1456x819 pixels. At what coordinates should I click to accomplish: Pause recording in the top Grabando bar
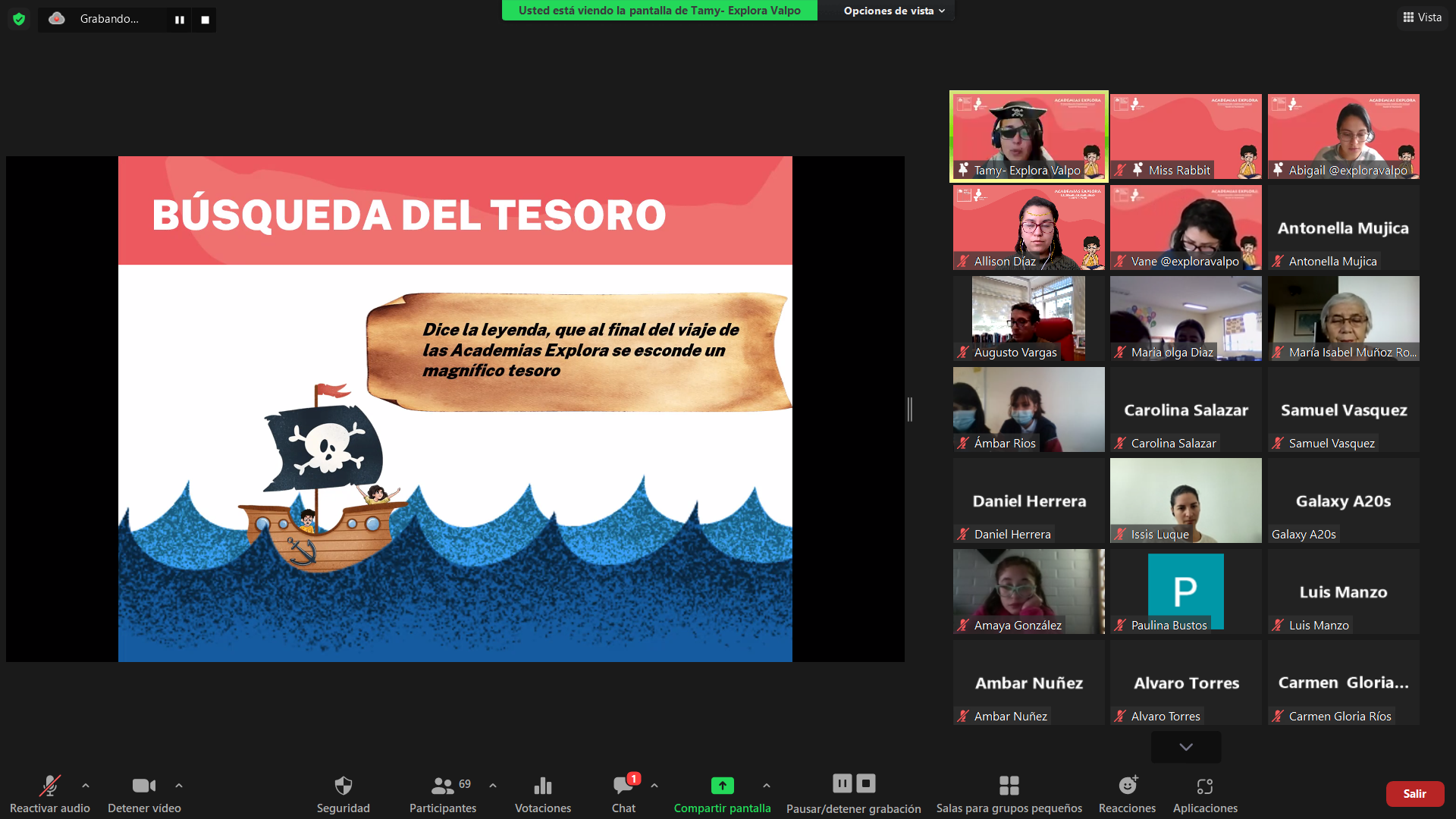pyautogui.click(x=180, y=20)
